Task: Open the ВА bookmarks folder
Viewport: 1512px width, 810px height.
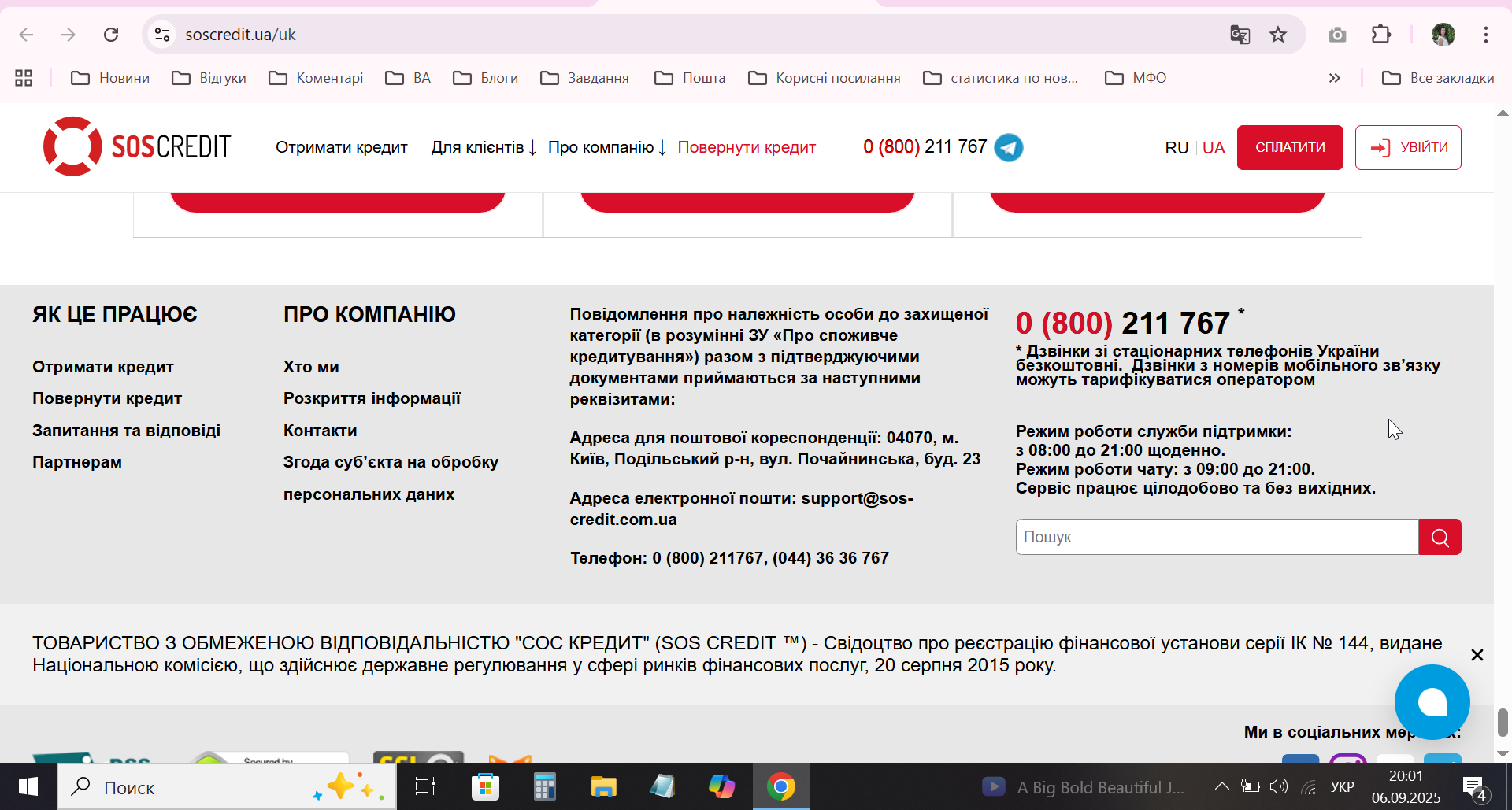Action: (408, 78)
